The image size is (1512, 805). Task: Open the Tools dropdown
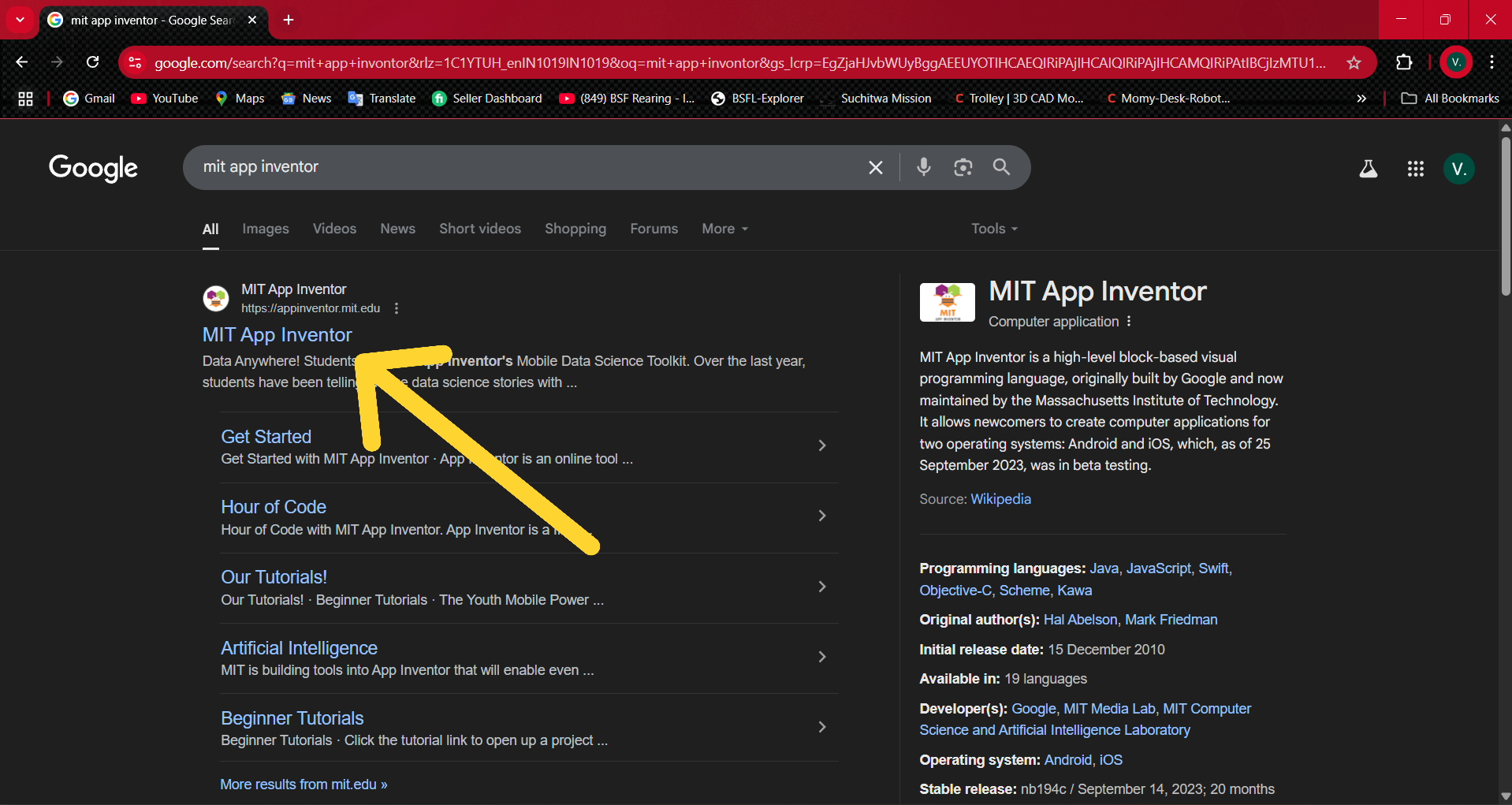point(994,229)
